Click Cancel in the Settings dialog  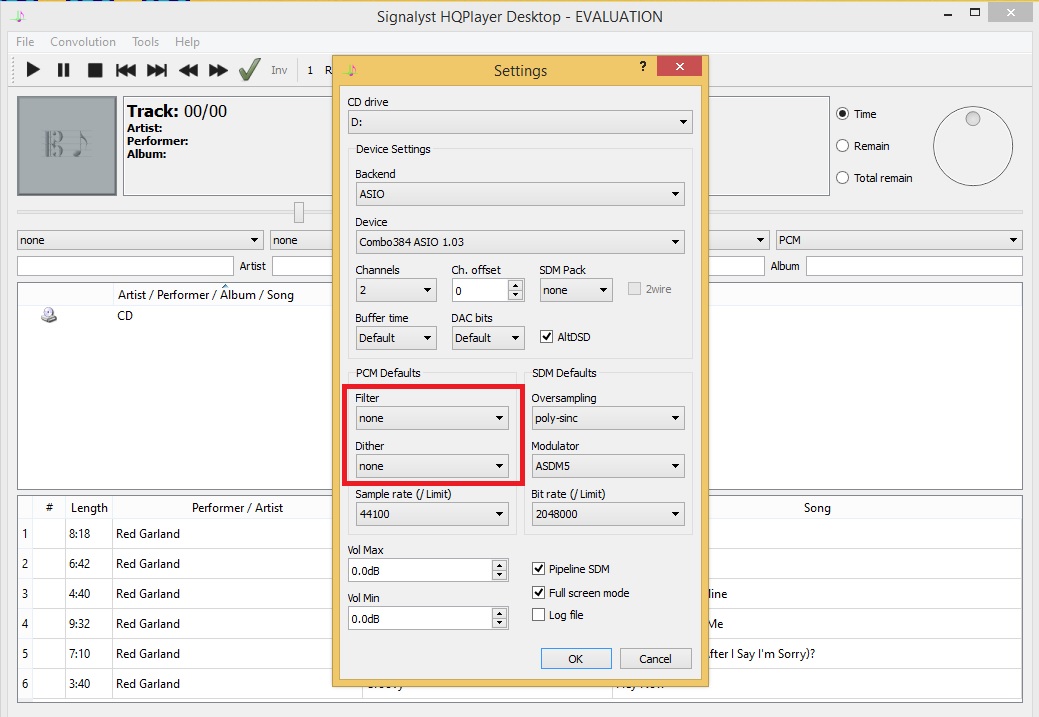(655, 659)
